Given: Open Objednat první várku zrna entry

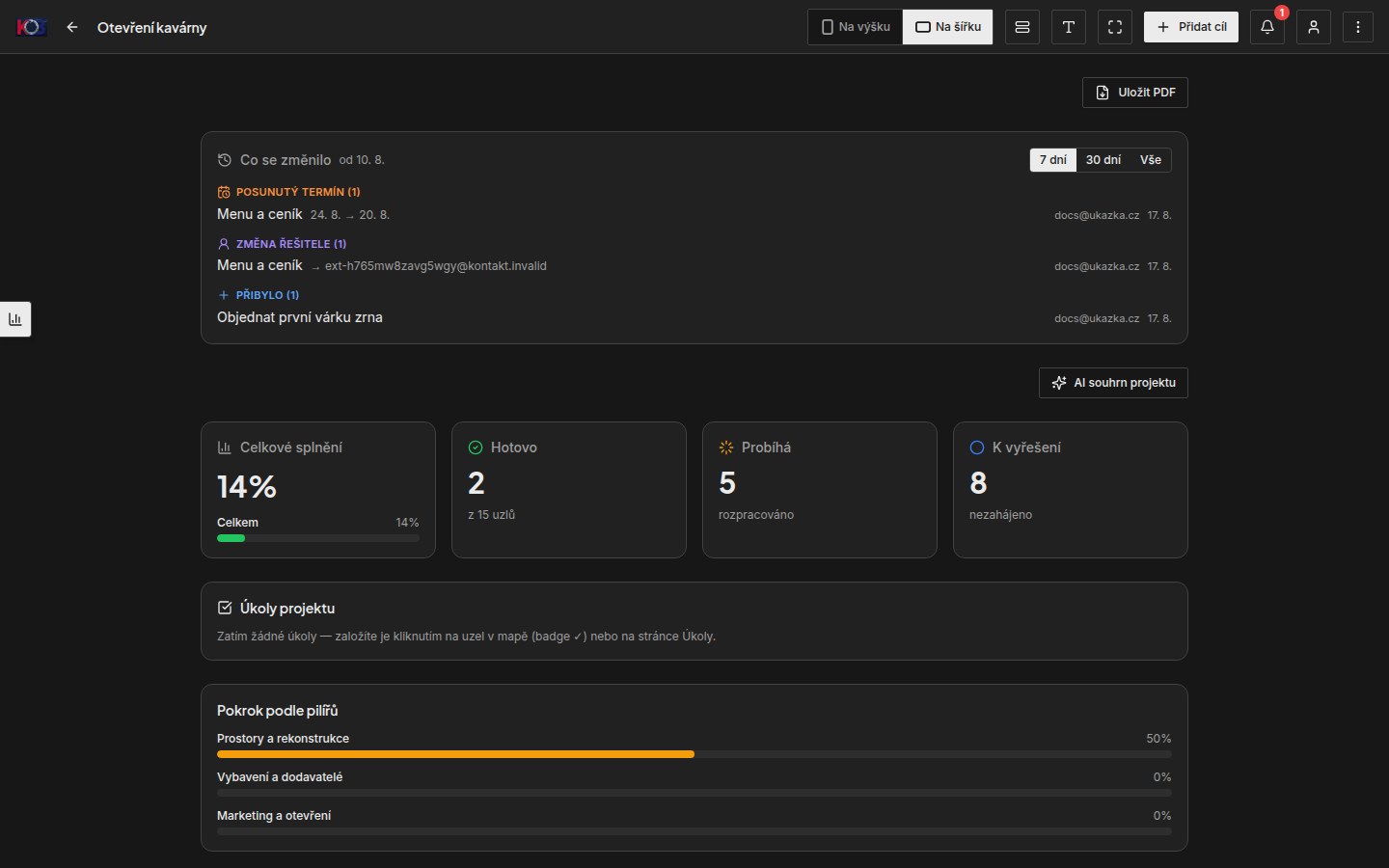Looking at the screenshot, I should click(694, 317).
